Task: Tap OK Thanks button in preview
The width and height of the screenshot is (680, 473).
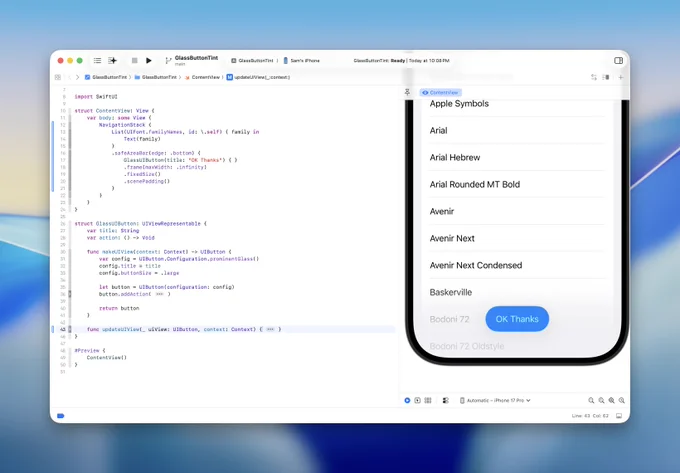Action: coord(517,319)
